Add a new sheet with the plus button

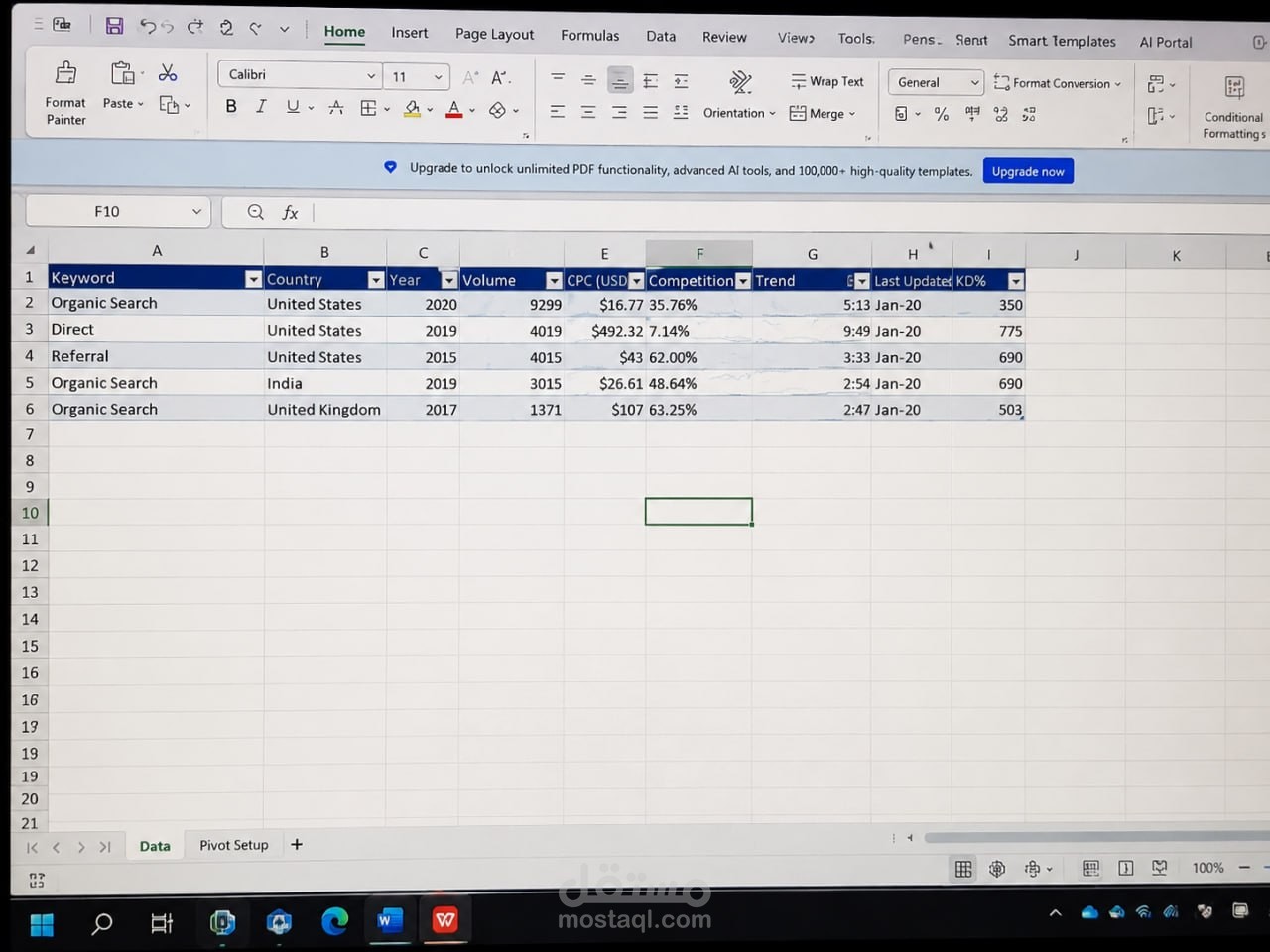pos(297,845)
